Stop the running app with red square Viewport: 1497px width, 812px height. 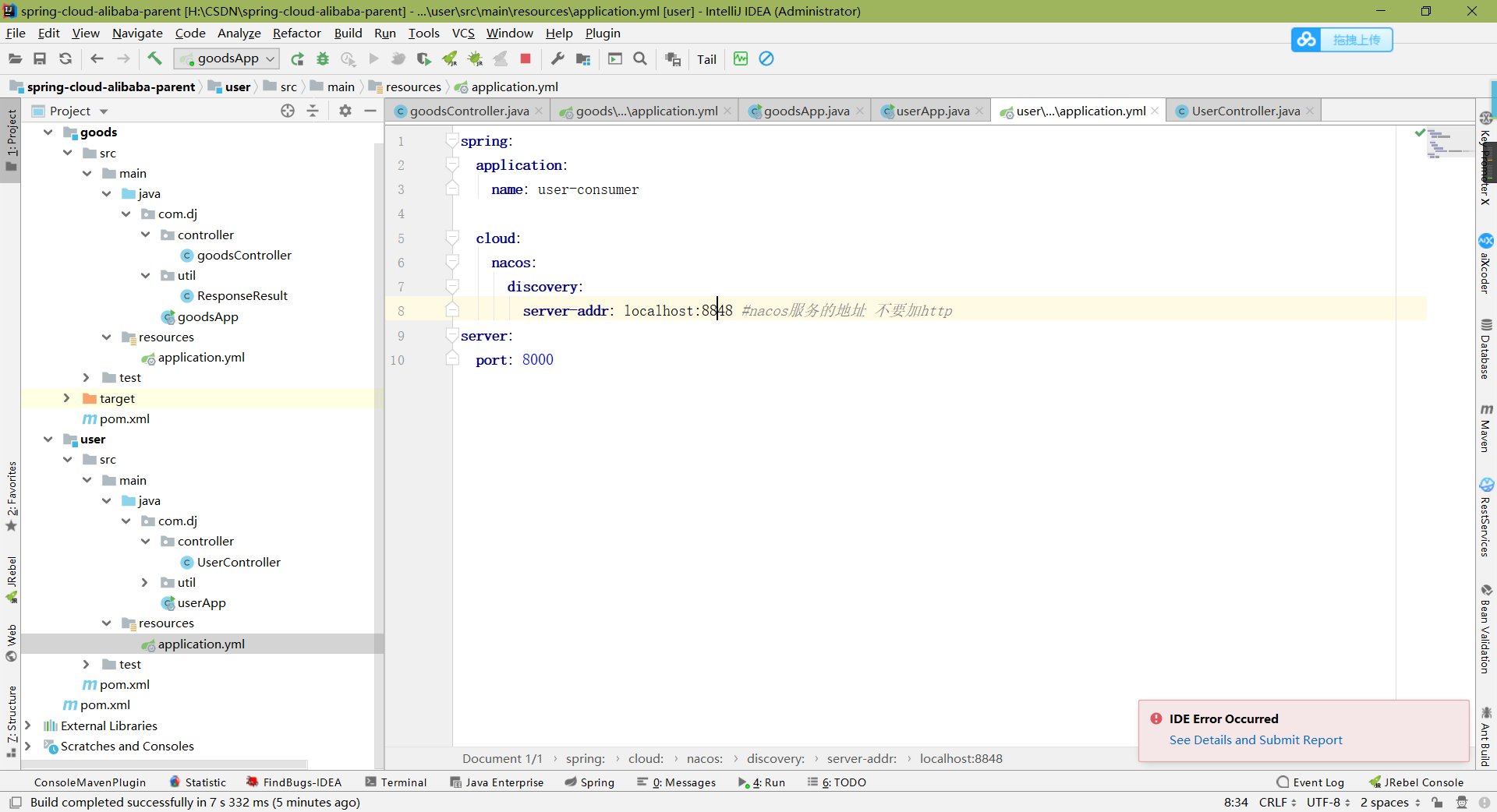coord(526,58)
